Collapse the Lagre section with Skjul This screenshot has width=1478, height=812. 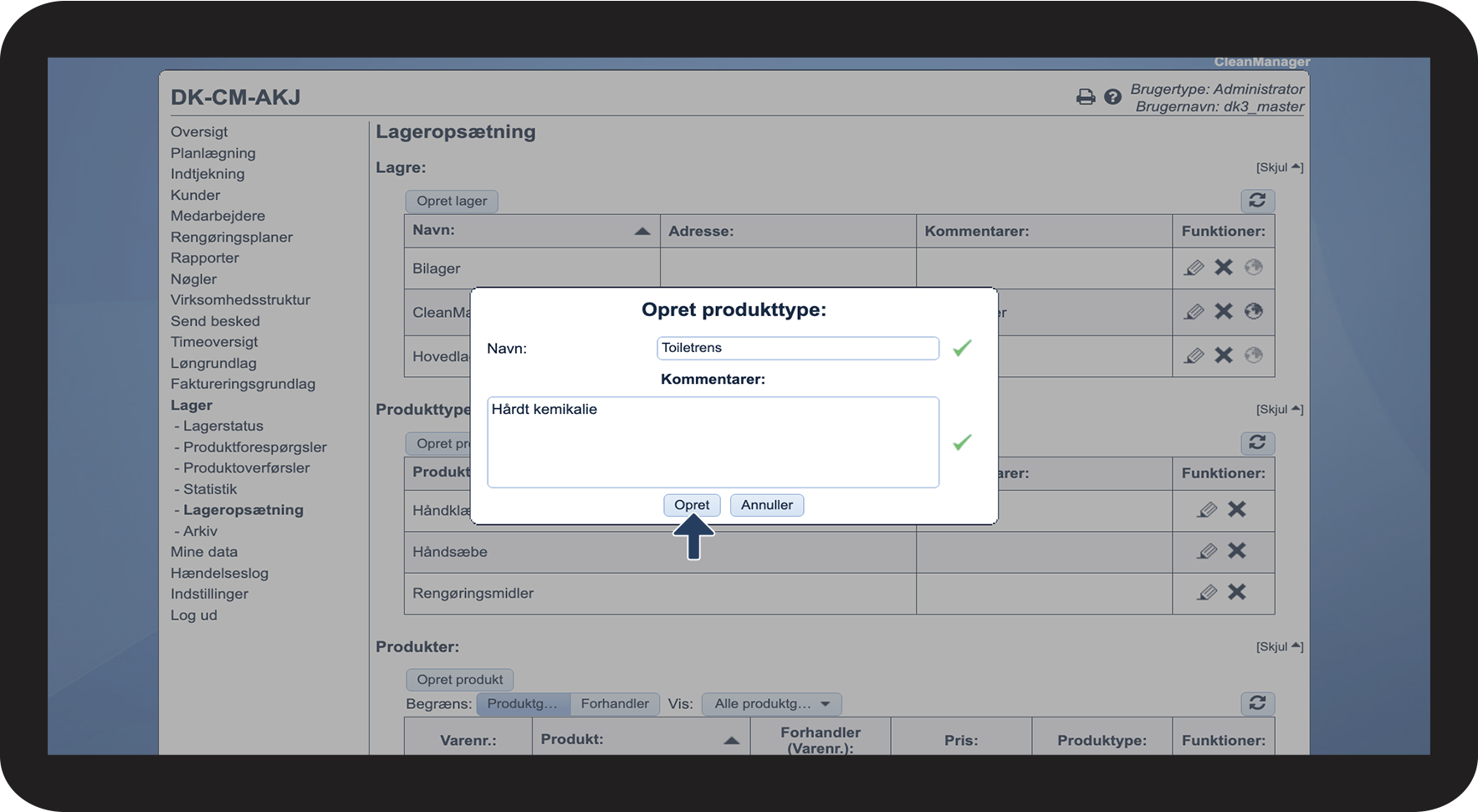coord(1279,167)
